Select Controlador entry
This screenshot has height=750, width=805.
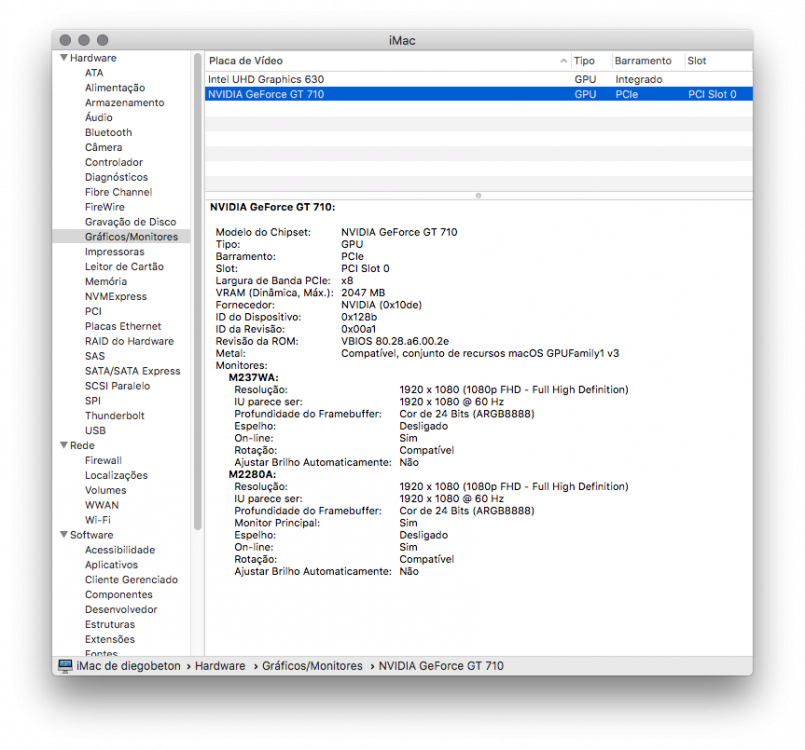[114, 162]
